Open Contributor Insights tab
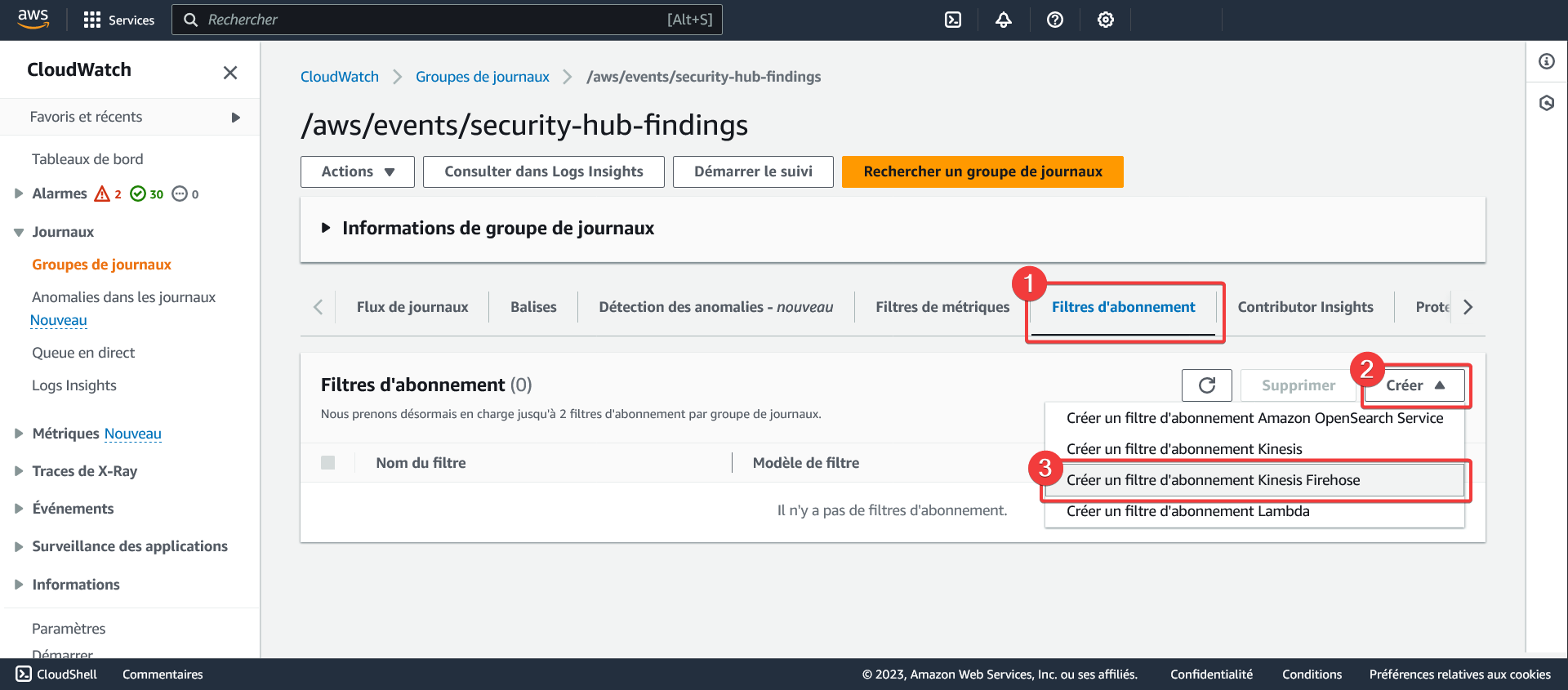This screenshot has height=690, width=1568. click(x=1305, y=307)
